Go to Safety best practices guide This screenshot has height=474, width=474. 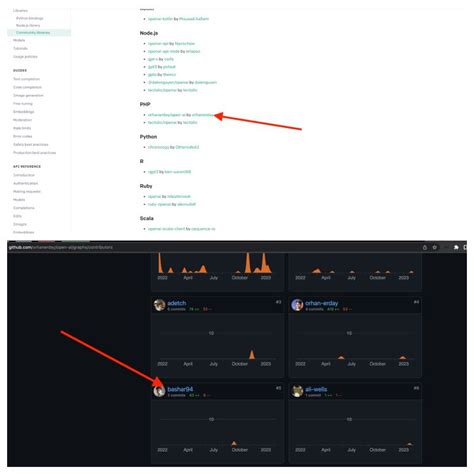31,144
